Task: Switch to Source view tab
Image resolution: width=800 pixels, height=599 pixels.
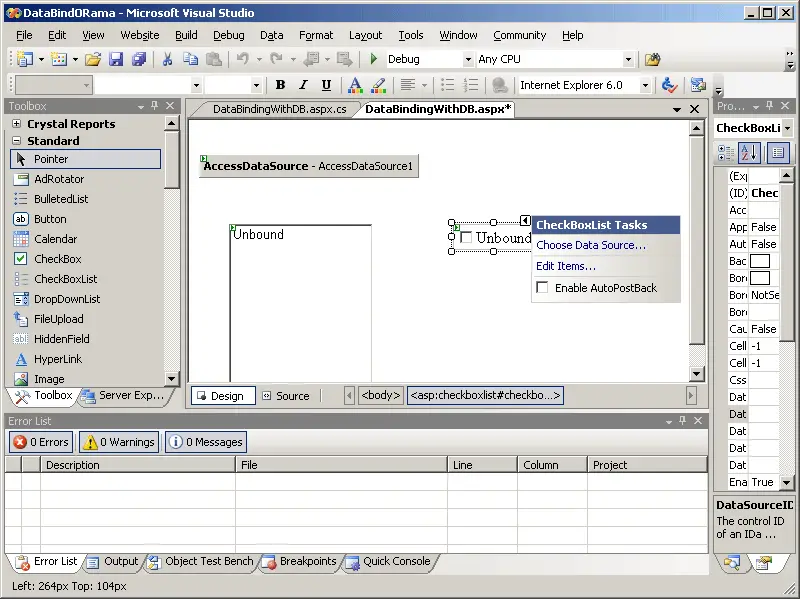Action: tap(286, 396)
